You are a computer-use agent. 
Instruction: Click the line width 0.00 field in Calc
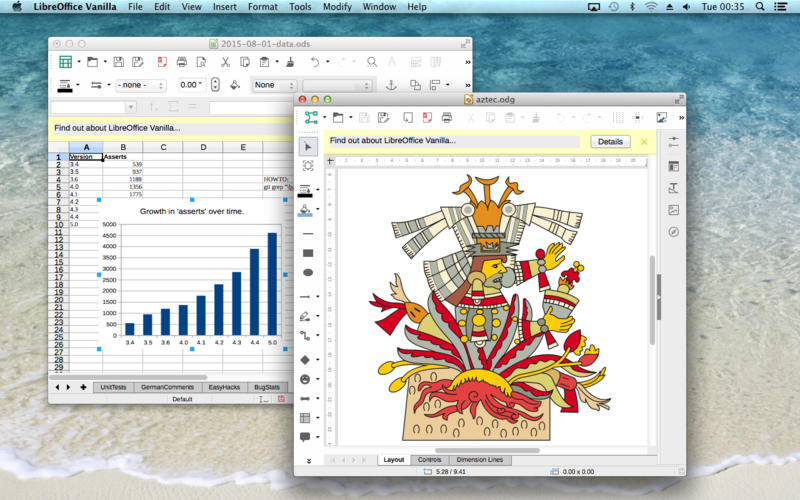191,85
